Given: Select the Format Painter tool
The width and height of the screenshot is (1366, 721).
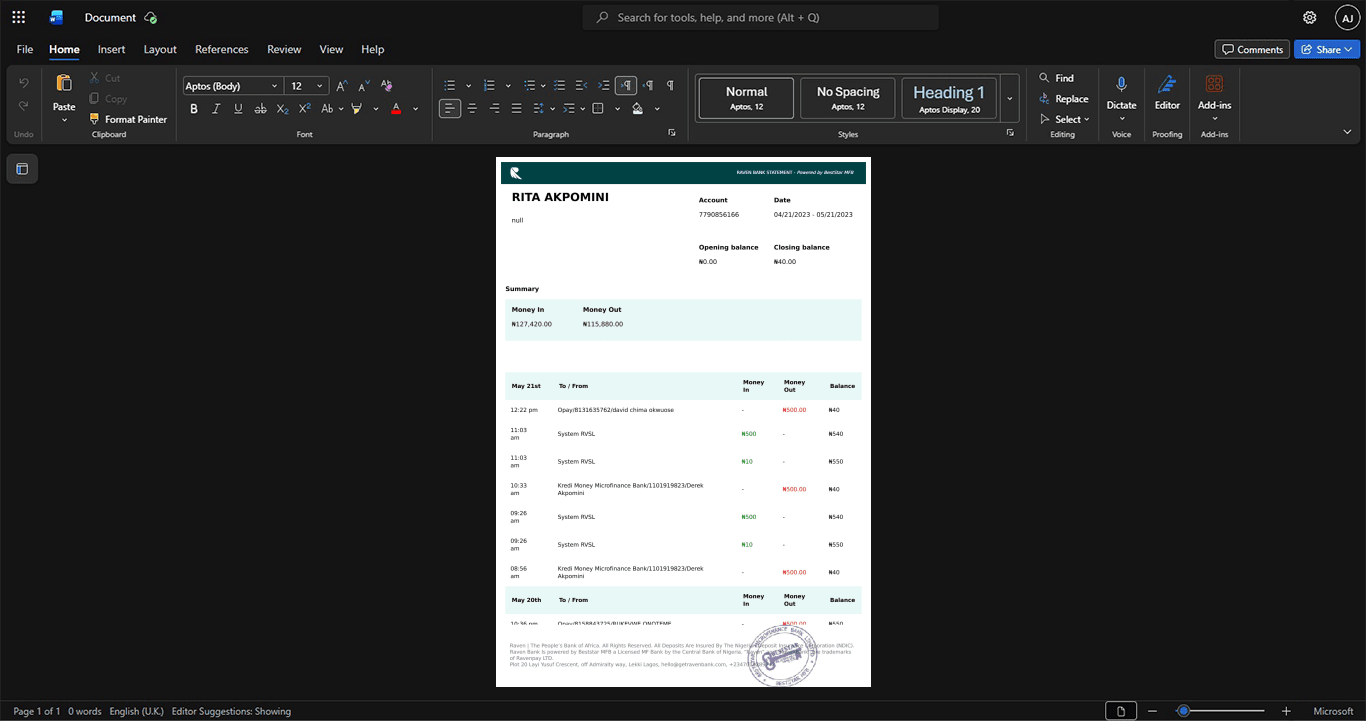Looking at the screenshot, I should [x=128, y=119].
